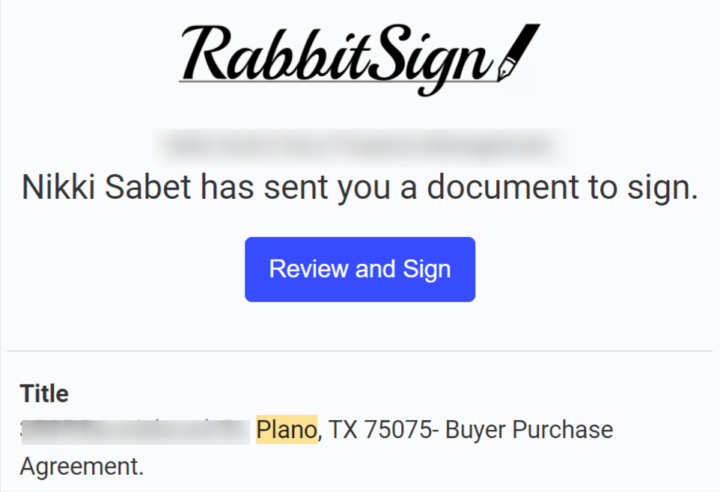This screenshot has width=720, height=492.
Task: Click the word Agreement on the last line
Action: pyautogui.click(x=82, y=466)
